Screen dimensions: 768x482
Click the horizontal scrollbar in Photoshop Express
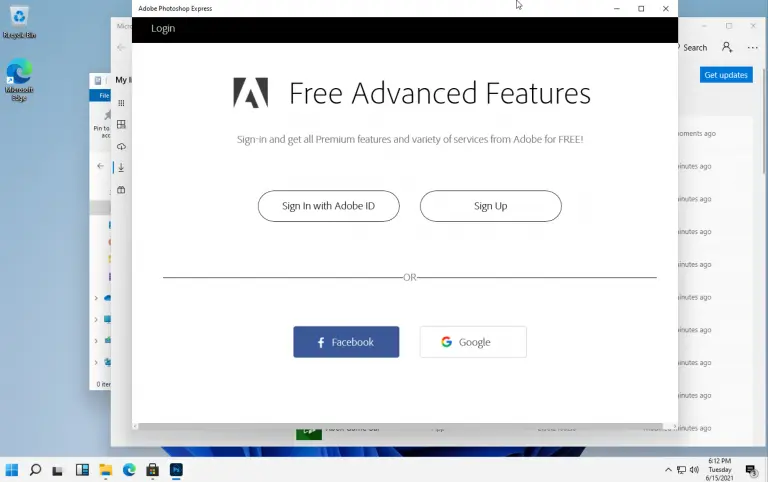(x=401, y=426)
